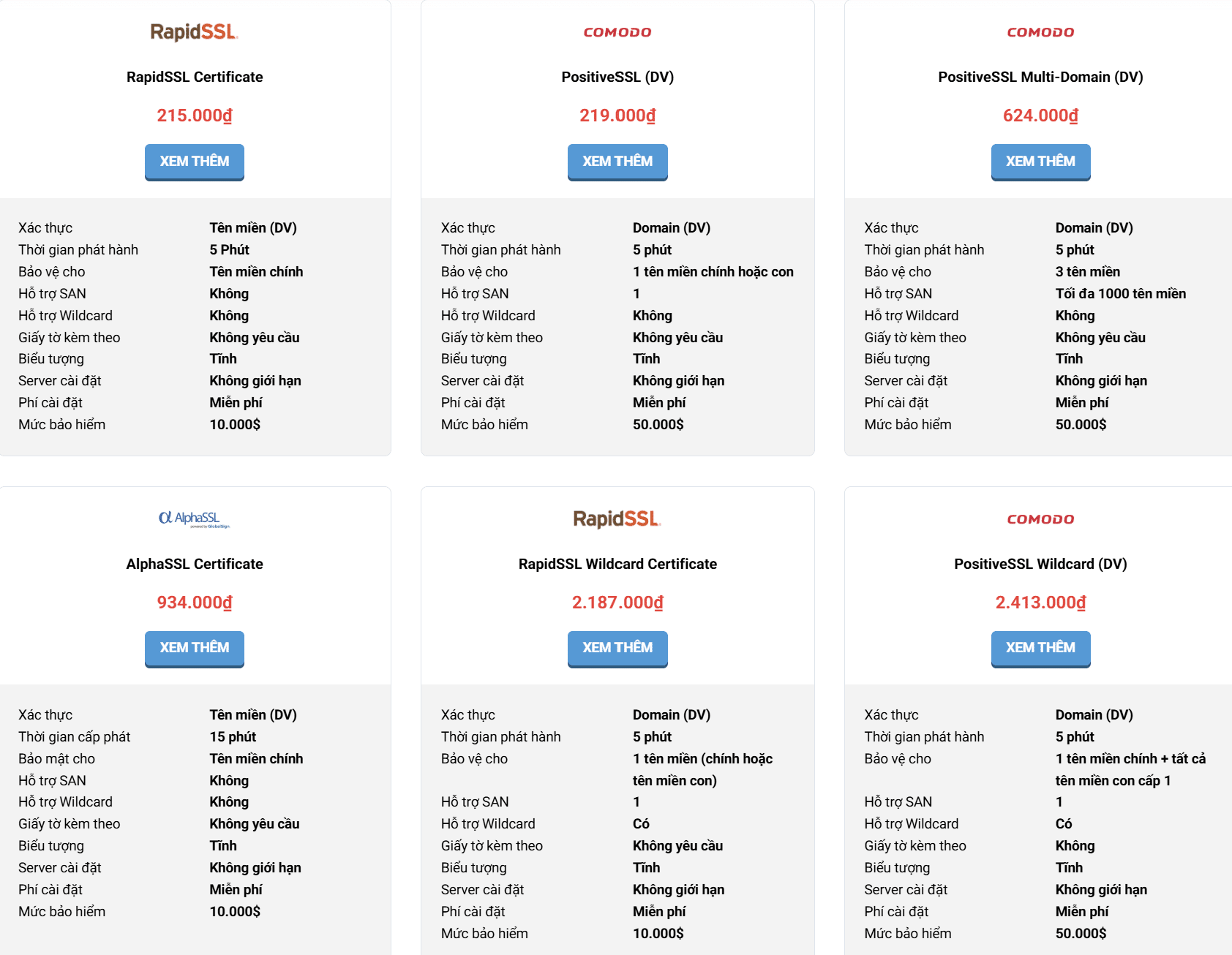1232x955 pixels.
Task: View more on PositiveSSL Multi-Domain card
Action: [1040, 162]
